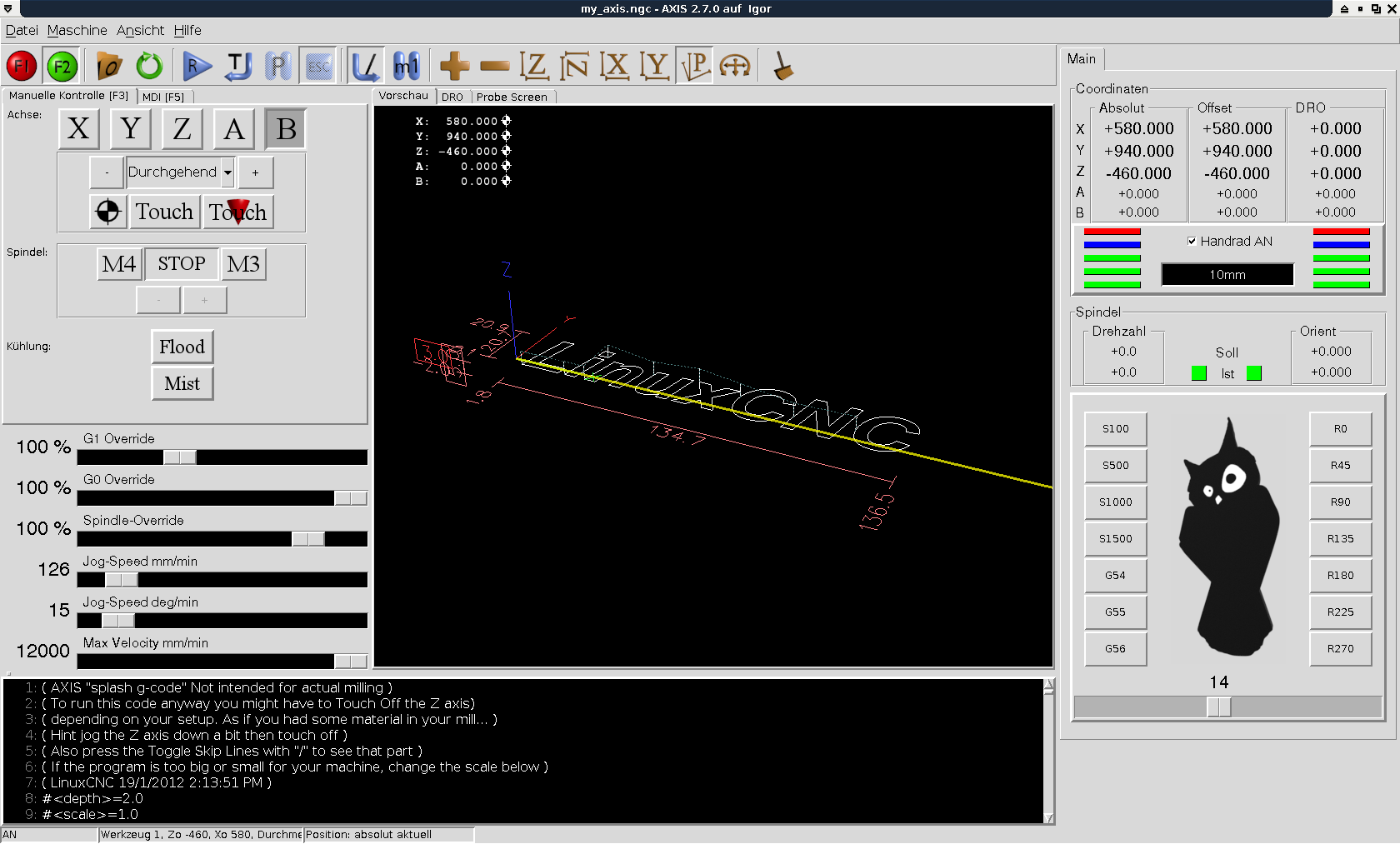Image resolution: width=1400 pixels, height=844 pixels.
Task: Click the 10mm handwheel increment button
Action: [x=1227, y=275]
